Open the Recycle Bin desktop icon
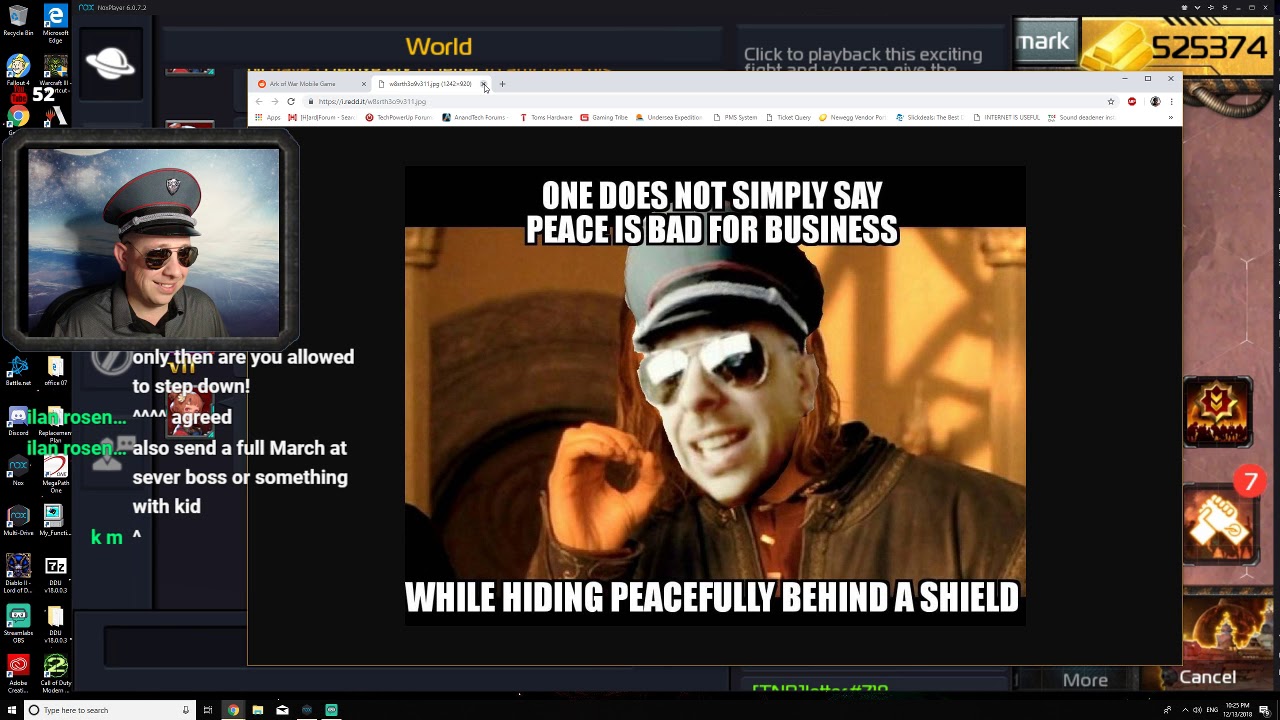 18,20
